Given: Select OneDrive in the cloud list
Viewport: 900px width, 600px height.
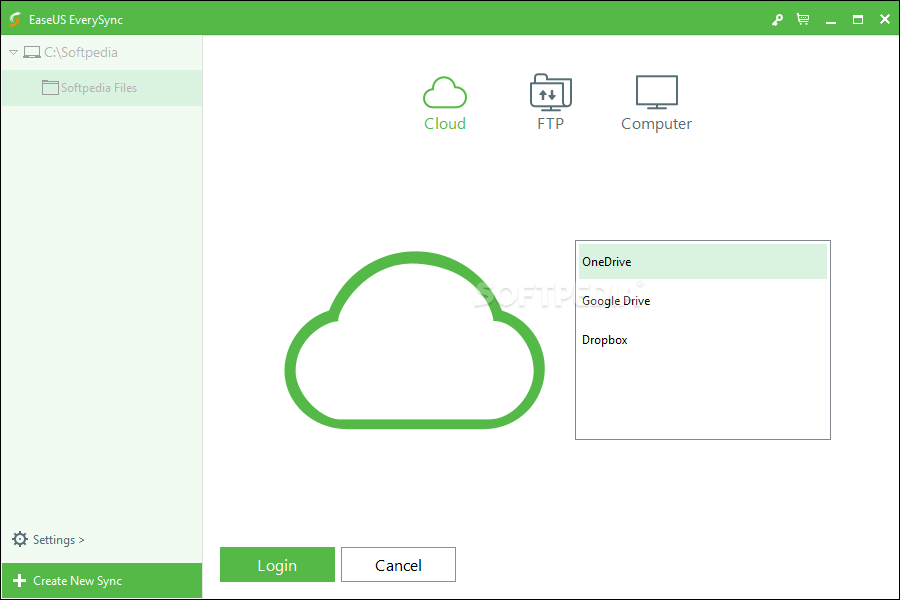Looking at the screenshot, I should 703,261.
